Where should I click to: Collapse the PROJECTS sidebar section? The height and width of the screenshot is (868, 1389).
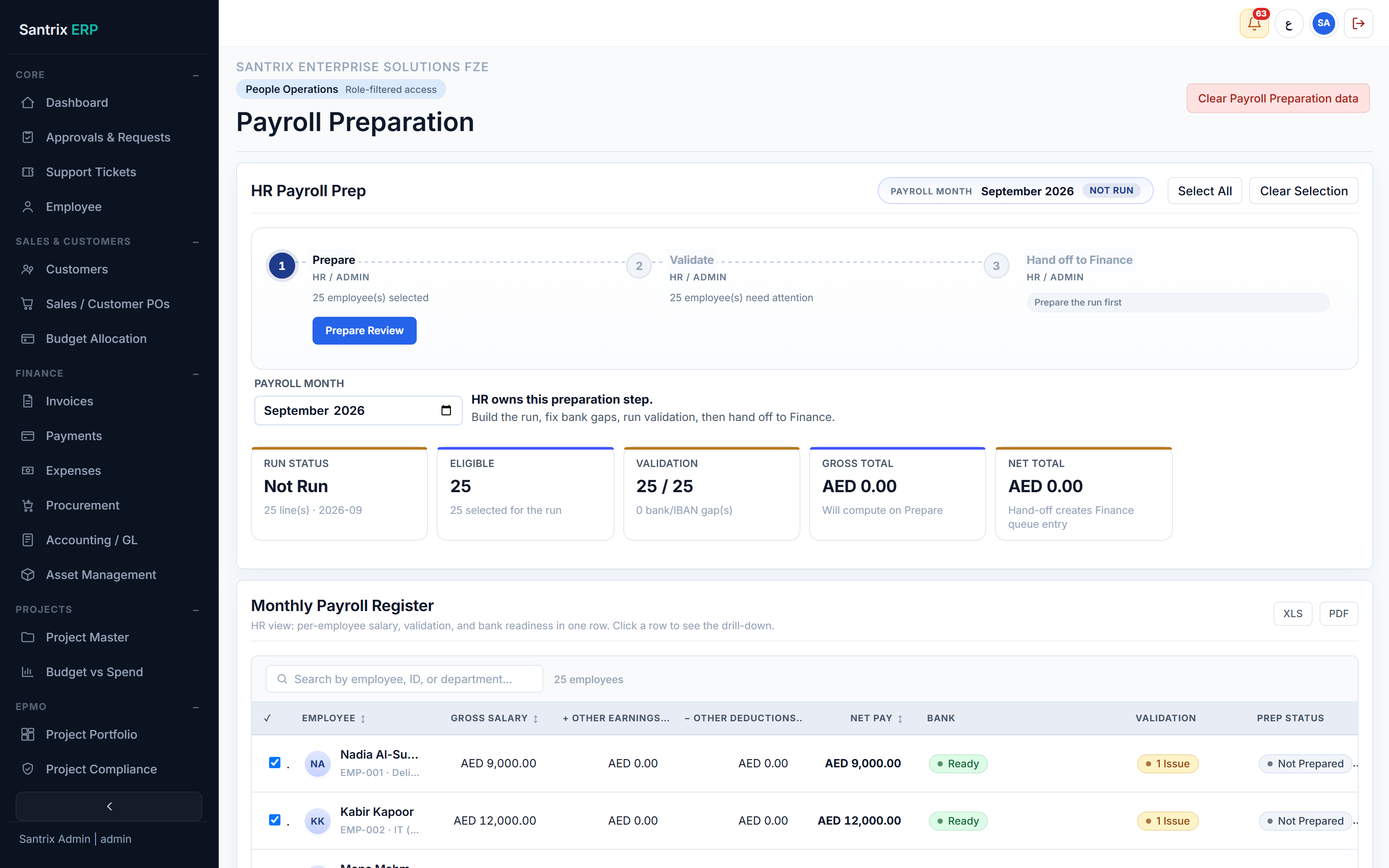[x=196, y=610]
